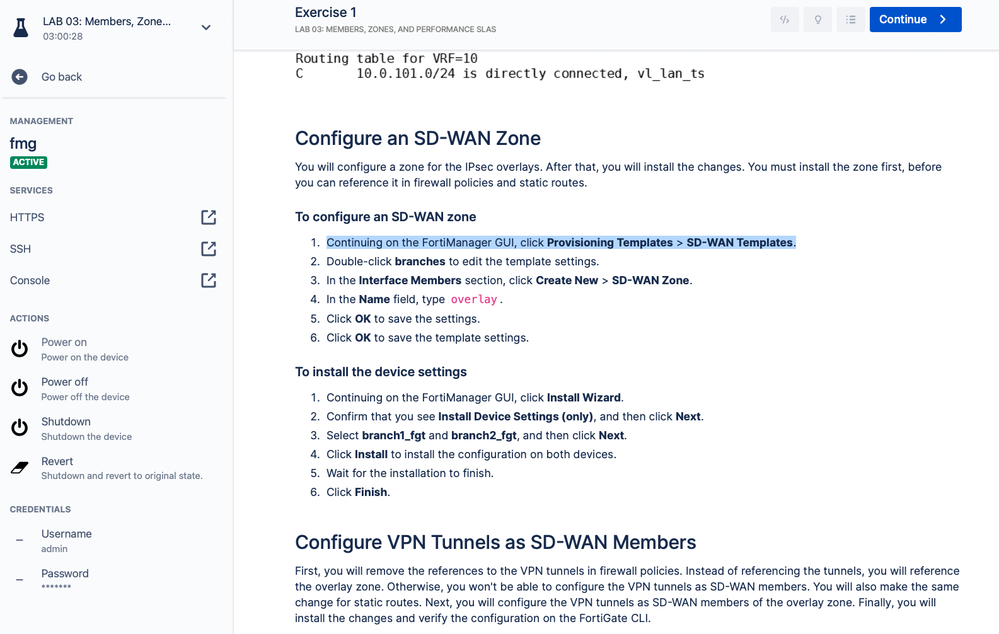The width and height of the screenshot is (999, 634).
Task: Click the ACTIVE status badge
Action: [29, 162]
